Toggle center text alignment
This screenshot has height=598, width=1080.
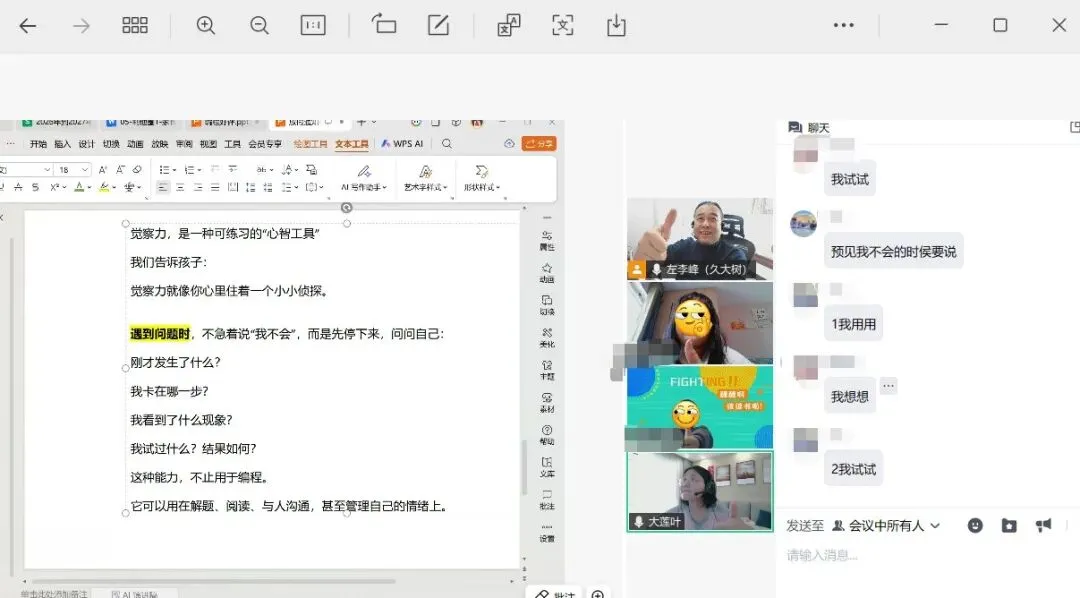[180, 187]
